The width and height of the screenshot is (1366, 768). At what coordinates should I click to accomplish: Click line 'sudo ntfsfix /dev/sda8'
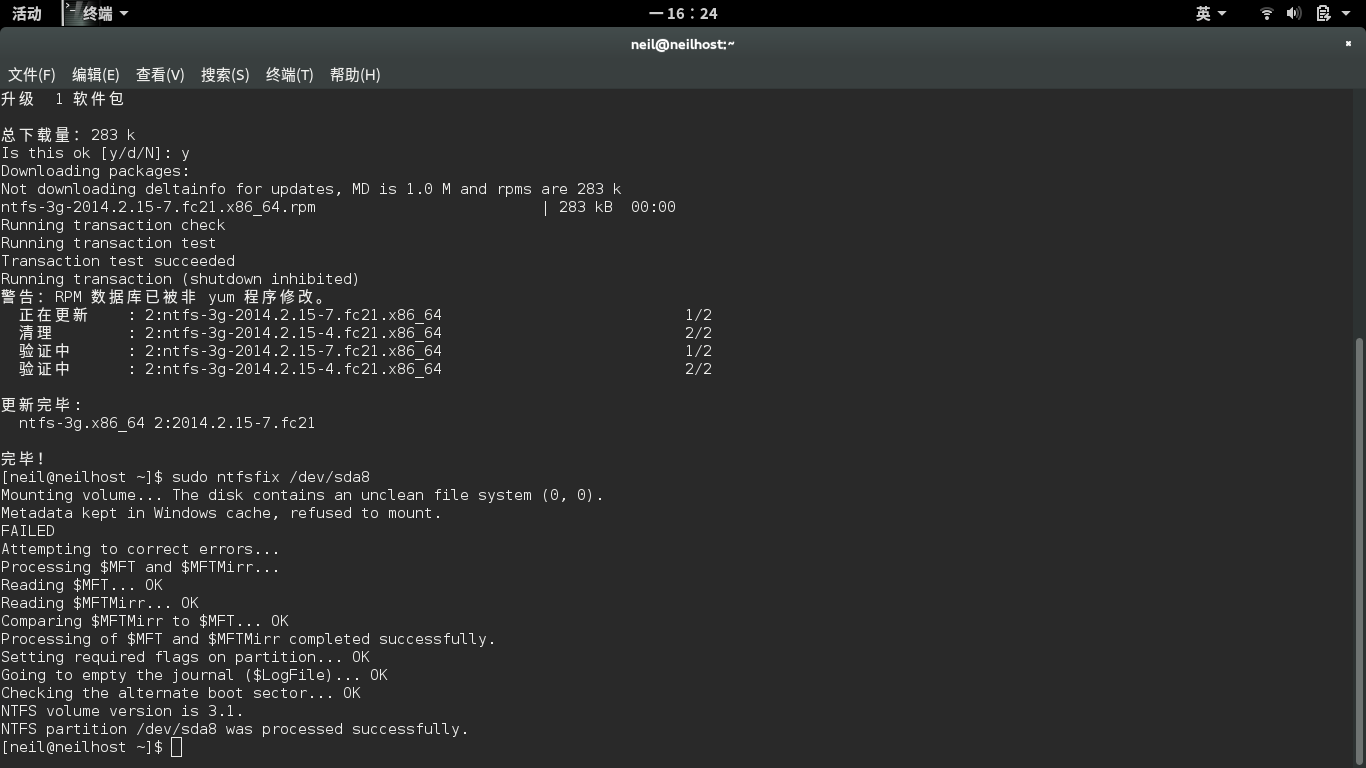271,477
